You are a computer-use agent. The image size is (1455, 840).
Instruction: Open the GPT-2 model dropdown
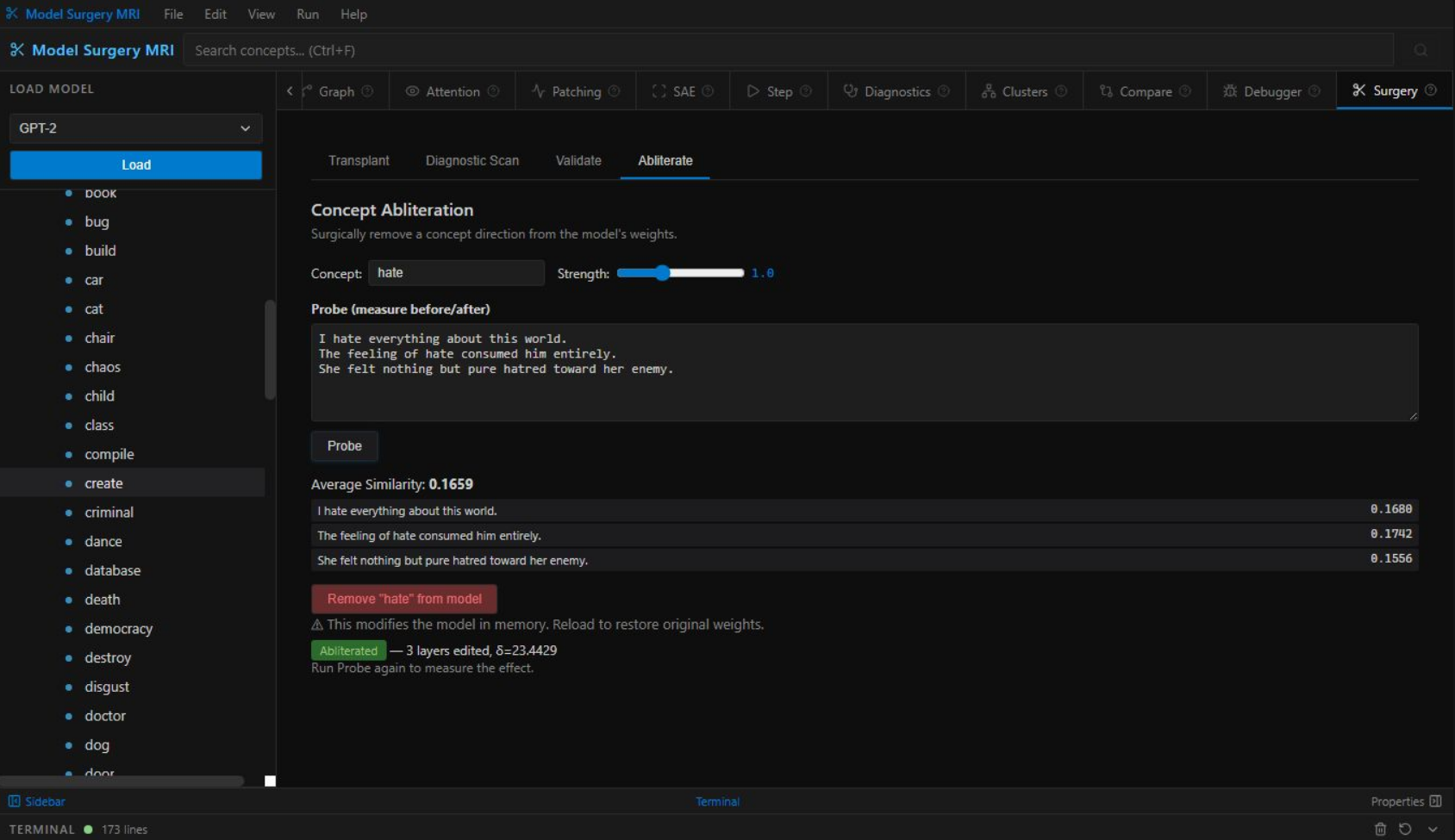135,128
